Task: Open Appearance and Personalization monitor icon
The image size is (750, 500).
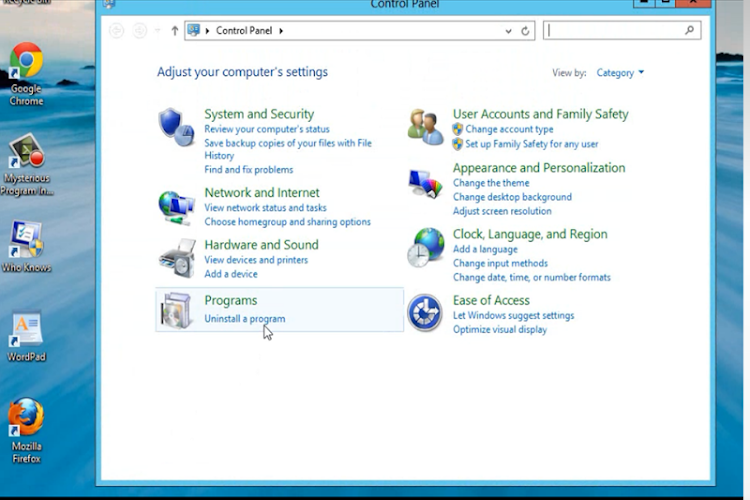Action: [x=425, y=184]
